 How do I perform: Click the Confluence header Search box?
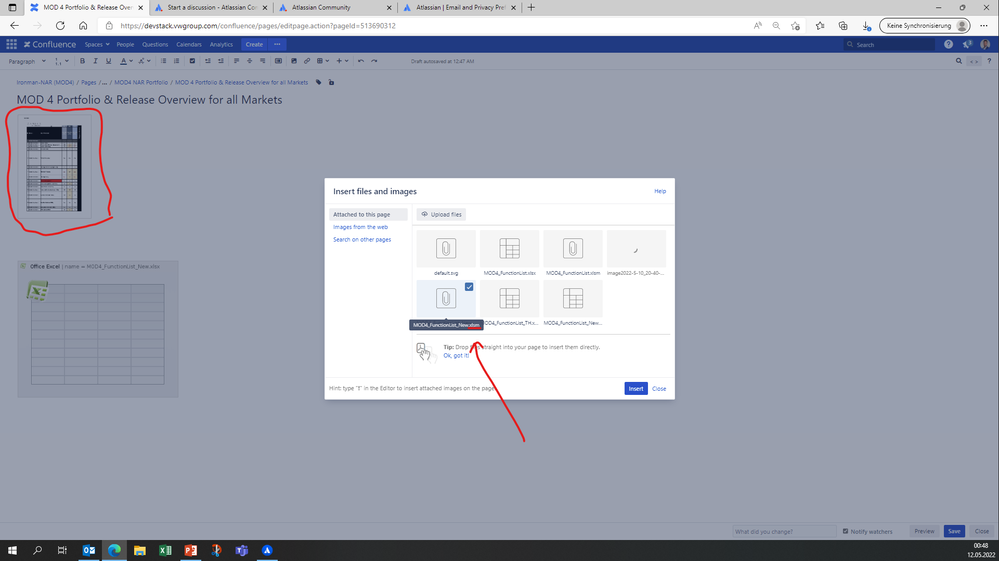(889, 45)
